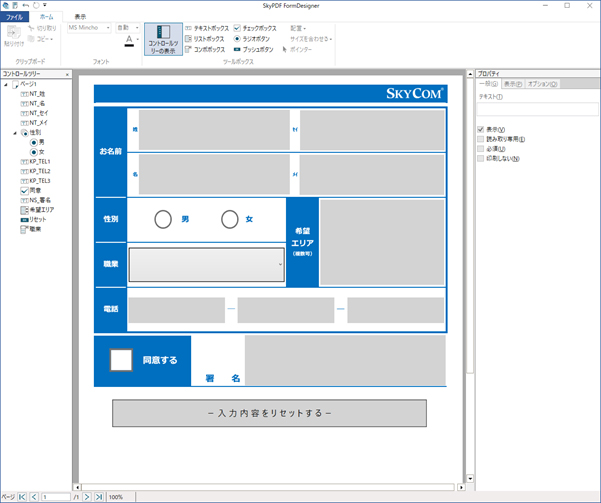Go to the first page button
The width and height of the screenshot is (601, 503).
22,497
